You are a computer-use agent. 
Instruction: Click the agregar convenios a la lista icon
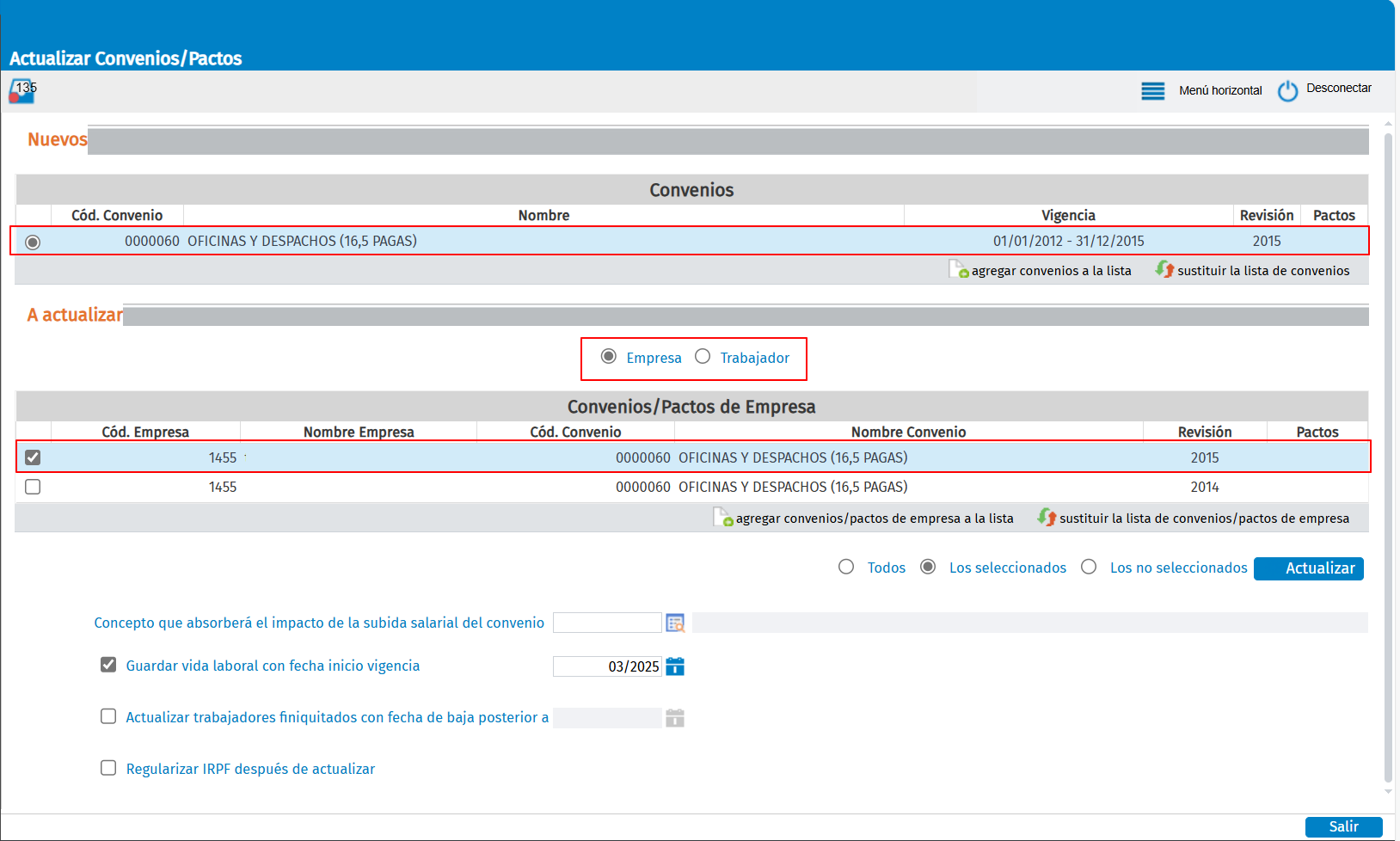(x=958, y=270)
